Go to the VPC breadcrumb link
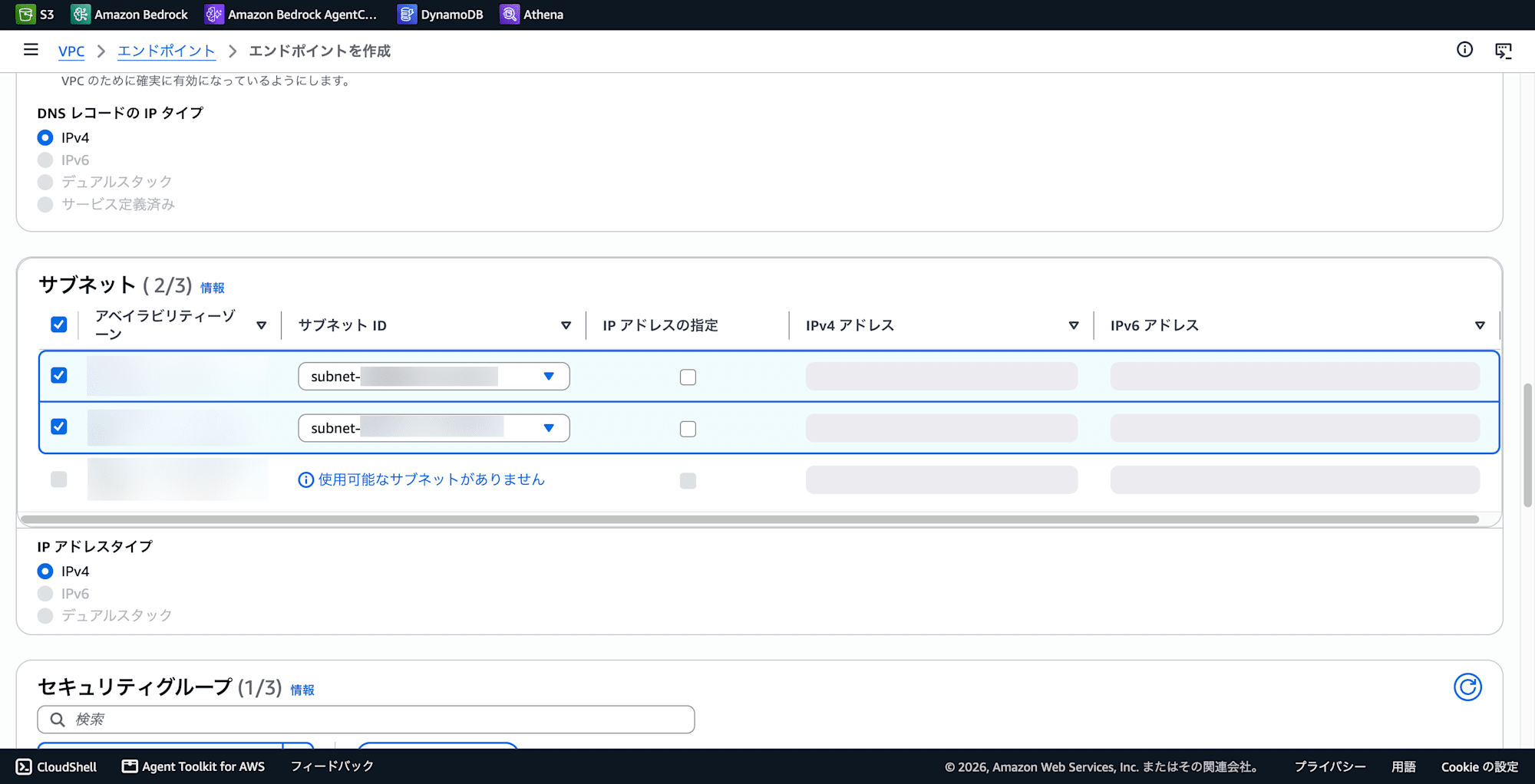 (x=71, y=51)
